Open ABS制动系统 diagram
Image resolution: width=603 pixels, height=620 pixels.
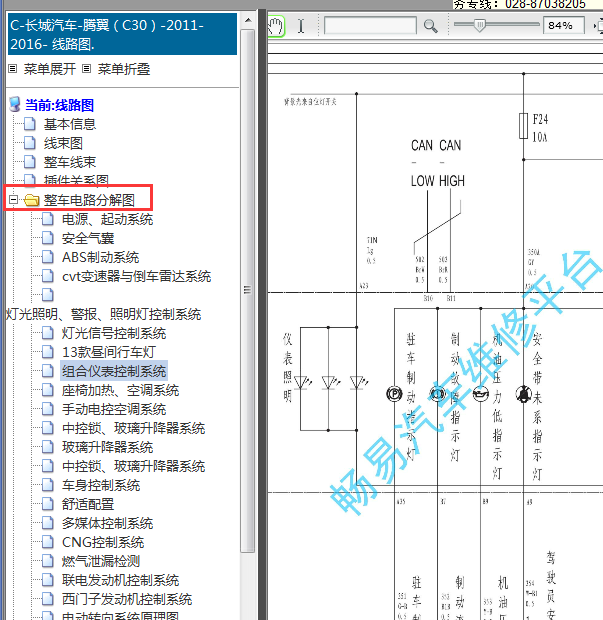click(x=100, y=257)
